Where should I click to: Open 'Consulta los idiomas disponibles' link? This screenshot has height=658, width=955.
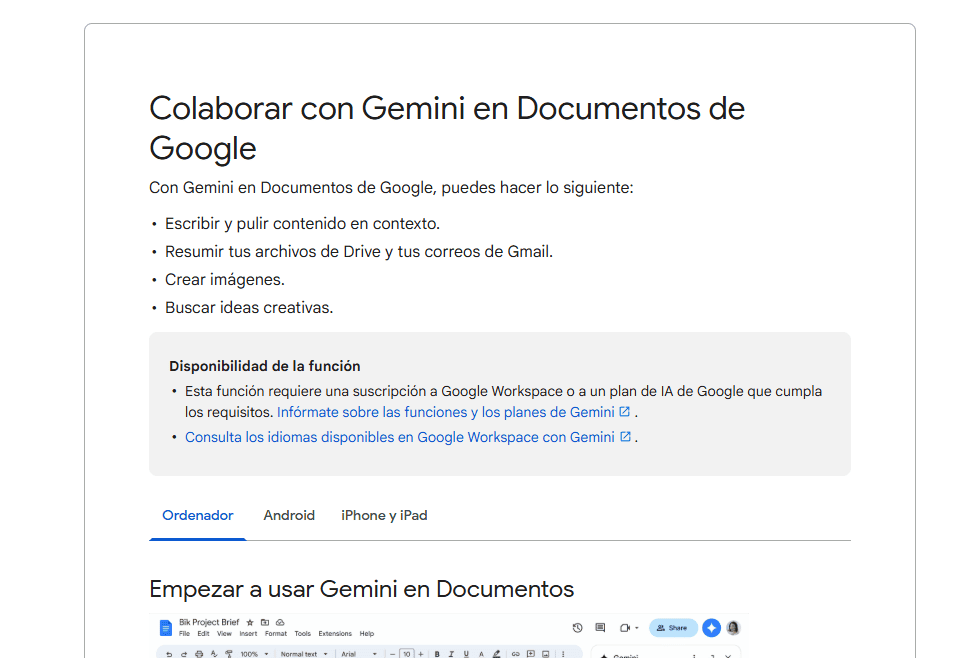click(x=399, y=437)
